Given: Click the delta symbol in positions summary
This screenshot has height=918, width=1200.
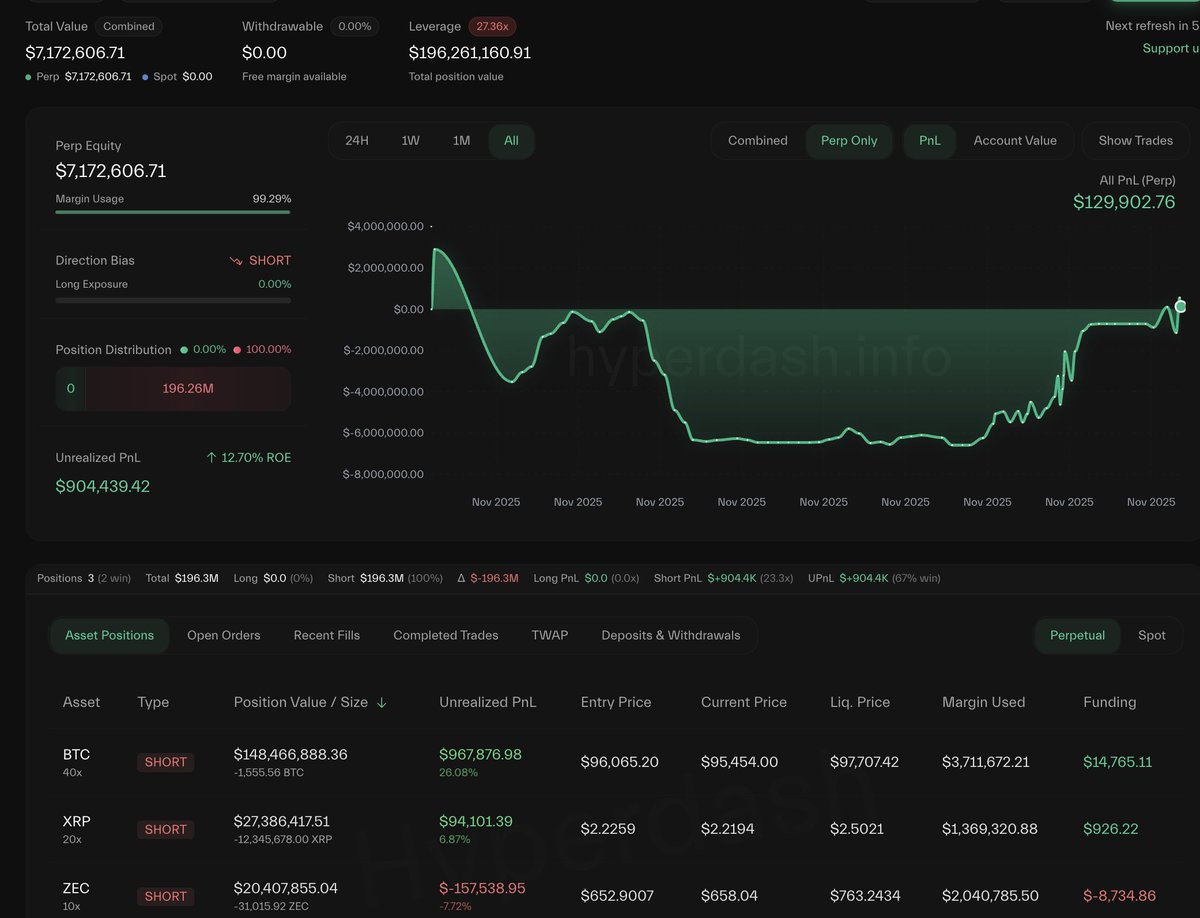Looking at the screenshot, I should pyautogui.click(x=461, y=578).
